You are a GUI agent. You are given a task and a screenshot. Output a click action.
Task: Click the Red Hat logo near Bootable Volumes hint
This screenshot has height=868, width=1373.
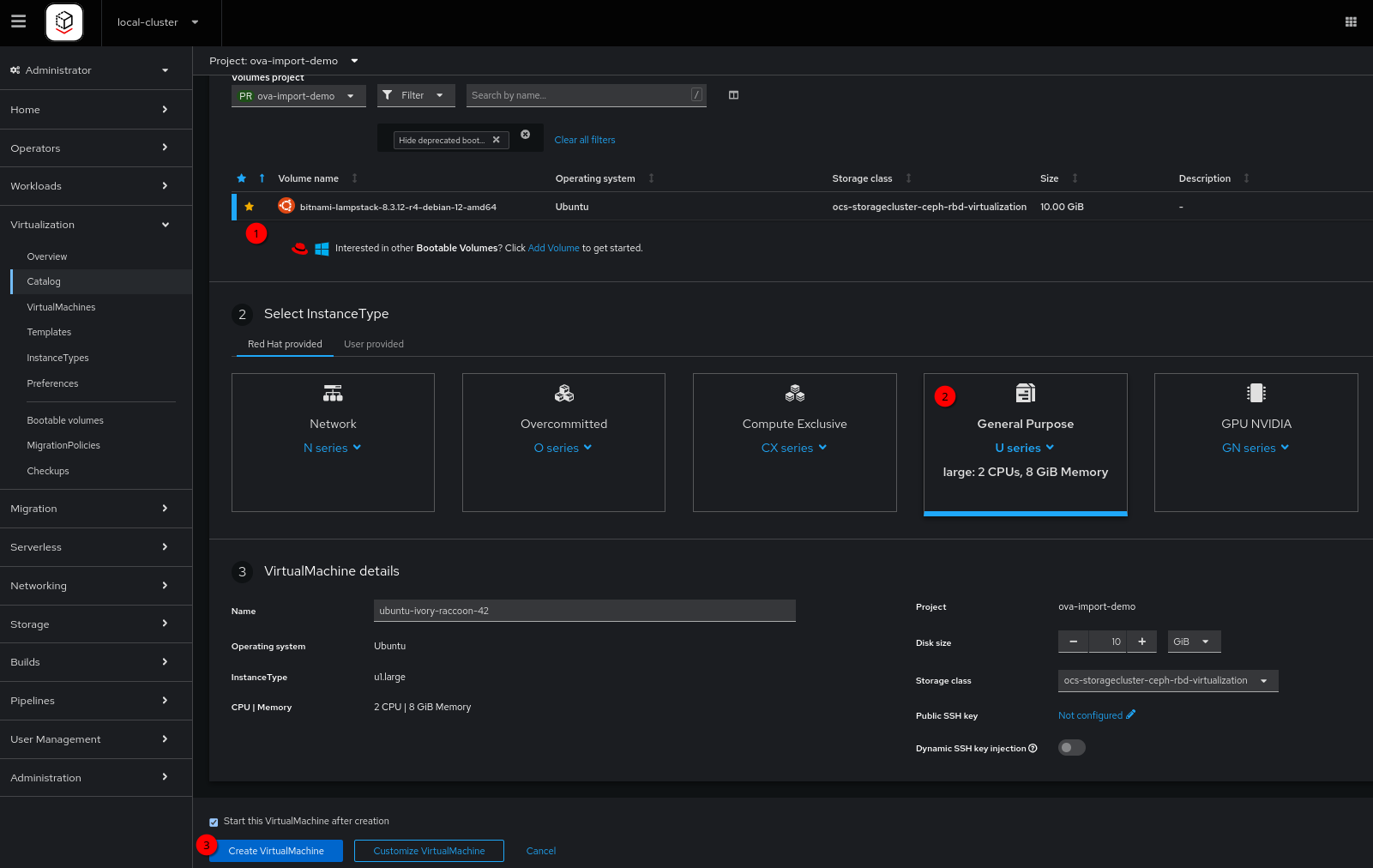pyautogui.click(x=299, y=249)
